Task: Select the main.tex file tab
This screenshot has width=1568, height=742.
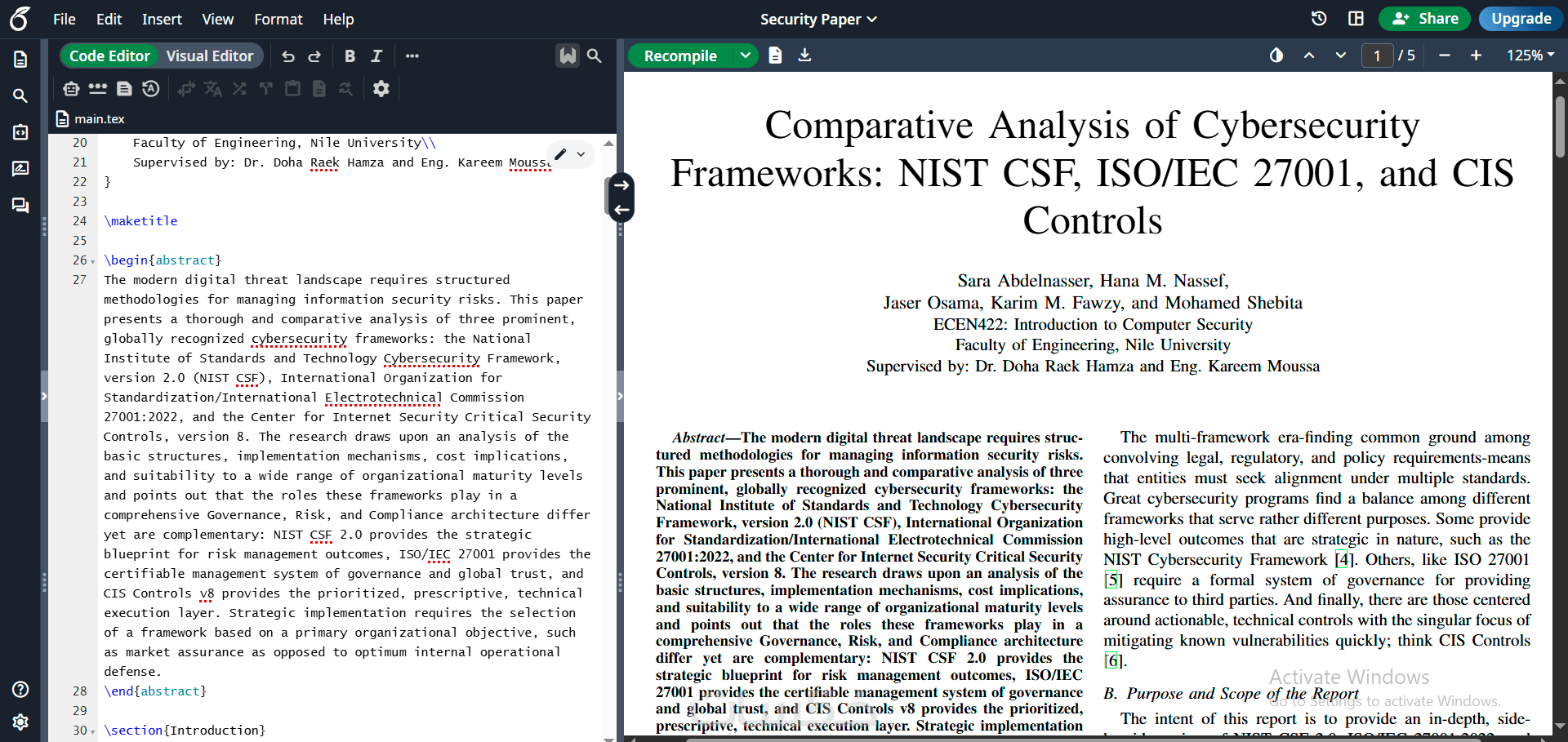Action: coord(91,119)
